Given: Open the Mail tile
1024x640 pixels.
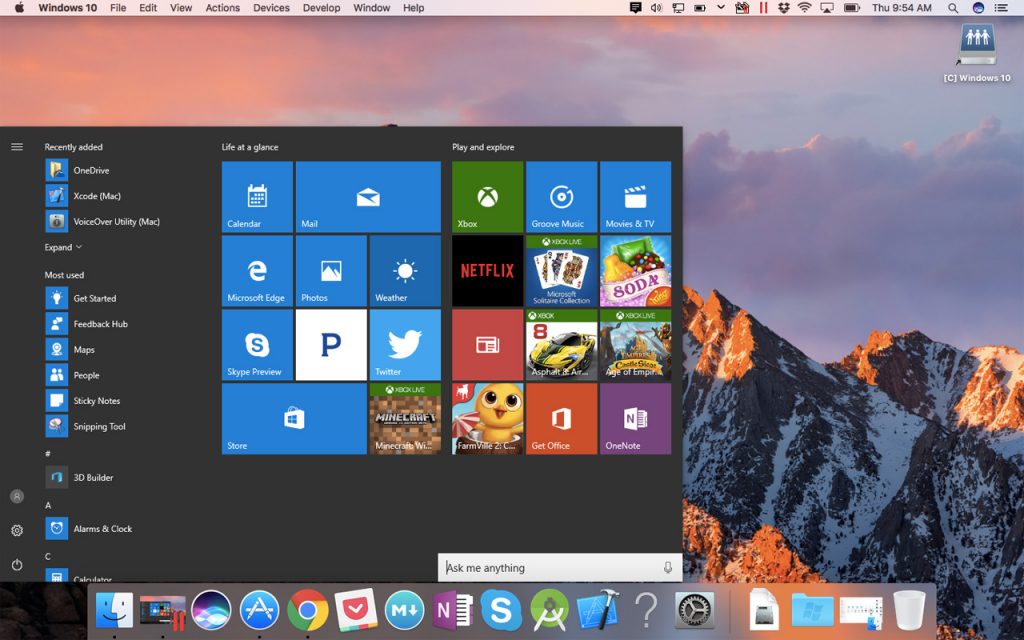Looking at the screenshot, I should click(x=368, y=197).
